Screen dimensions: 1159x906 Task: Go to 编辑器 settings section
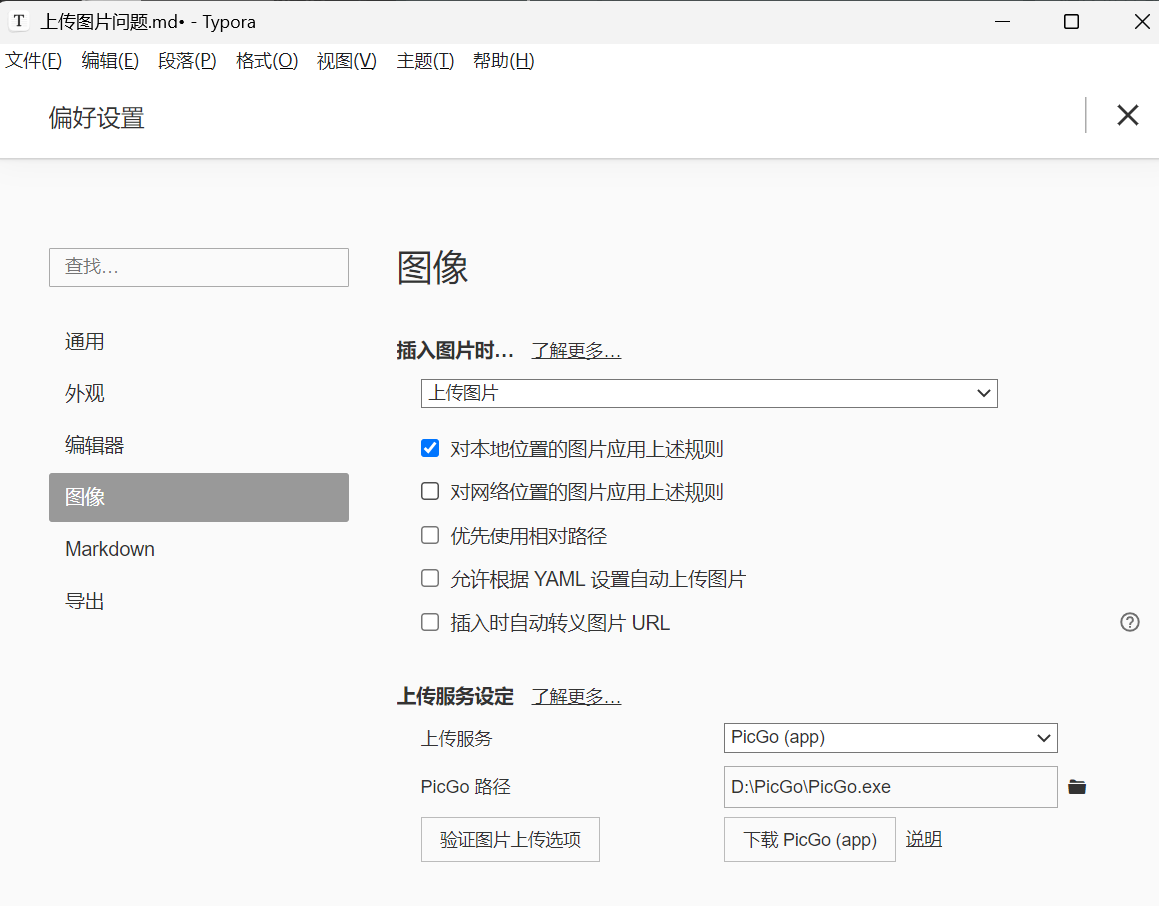(x=199, y=445)
